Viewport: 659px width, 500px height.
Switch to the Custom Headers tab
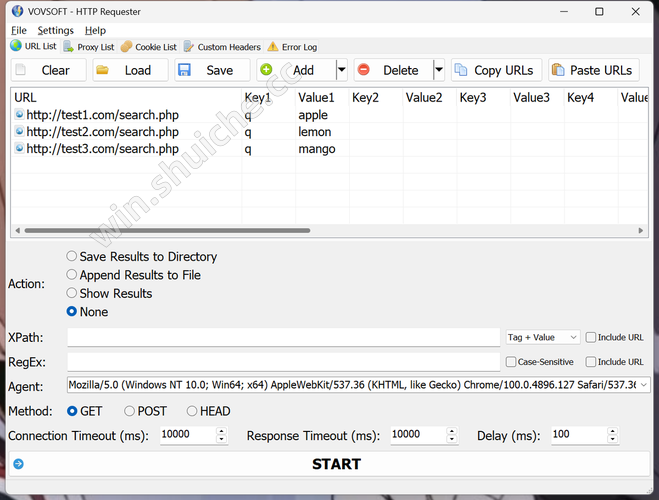(222, 47)
